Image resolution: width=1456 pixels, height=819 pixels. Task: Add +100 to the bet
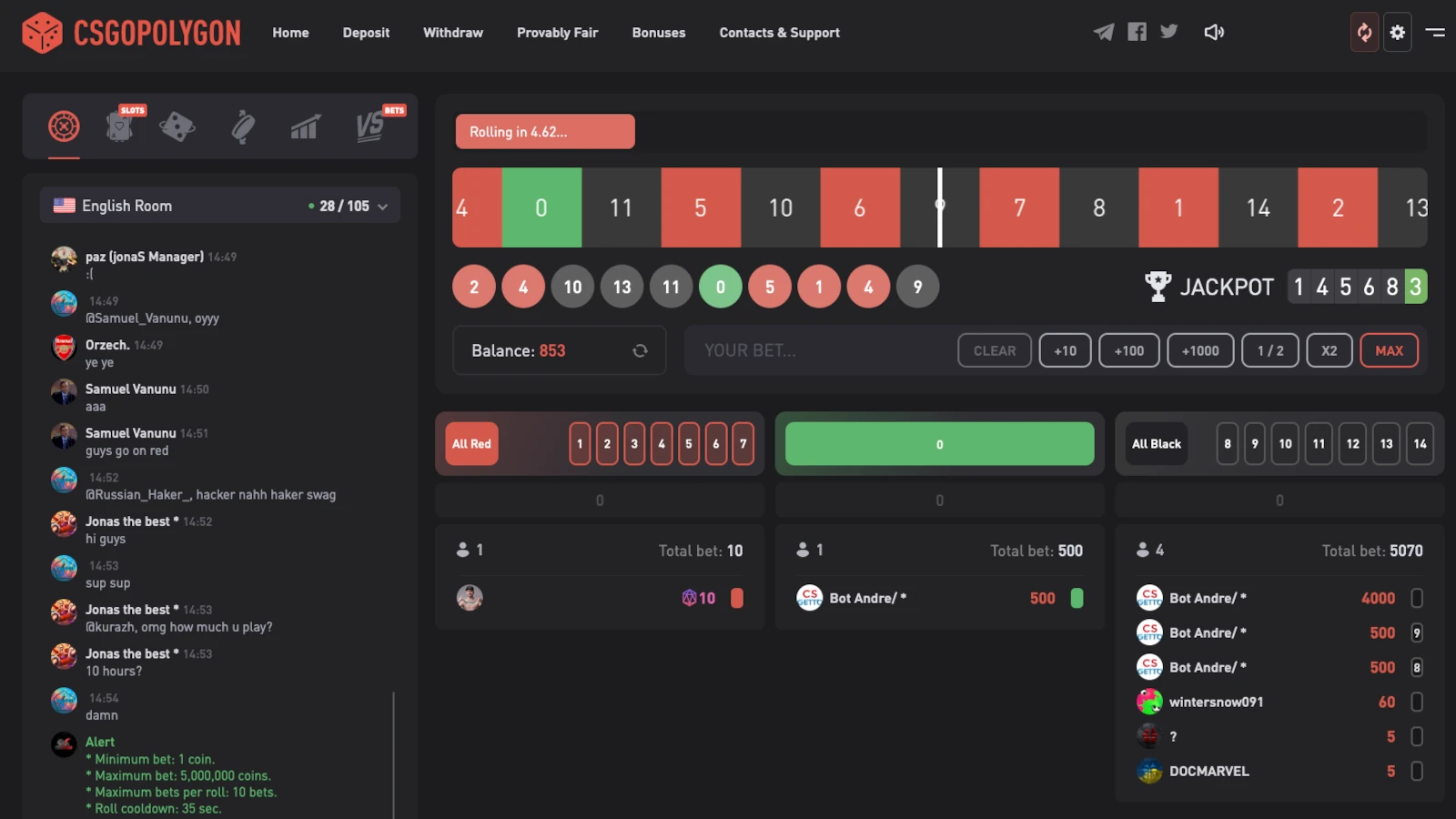click(x=1129, y=350)
